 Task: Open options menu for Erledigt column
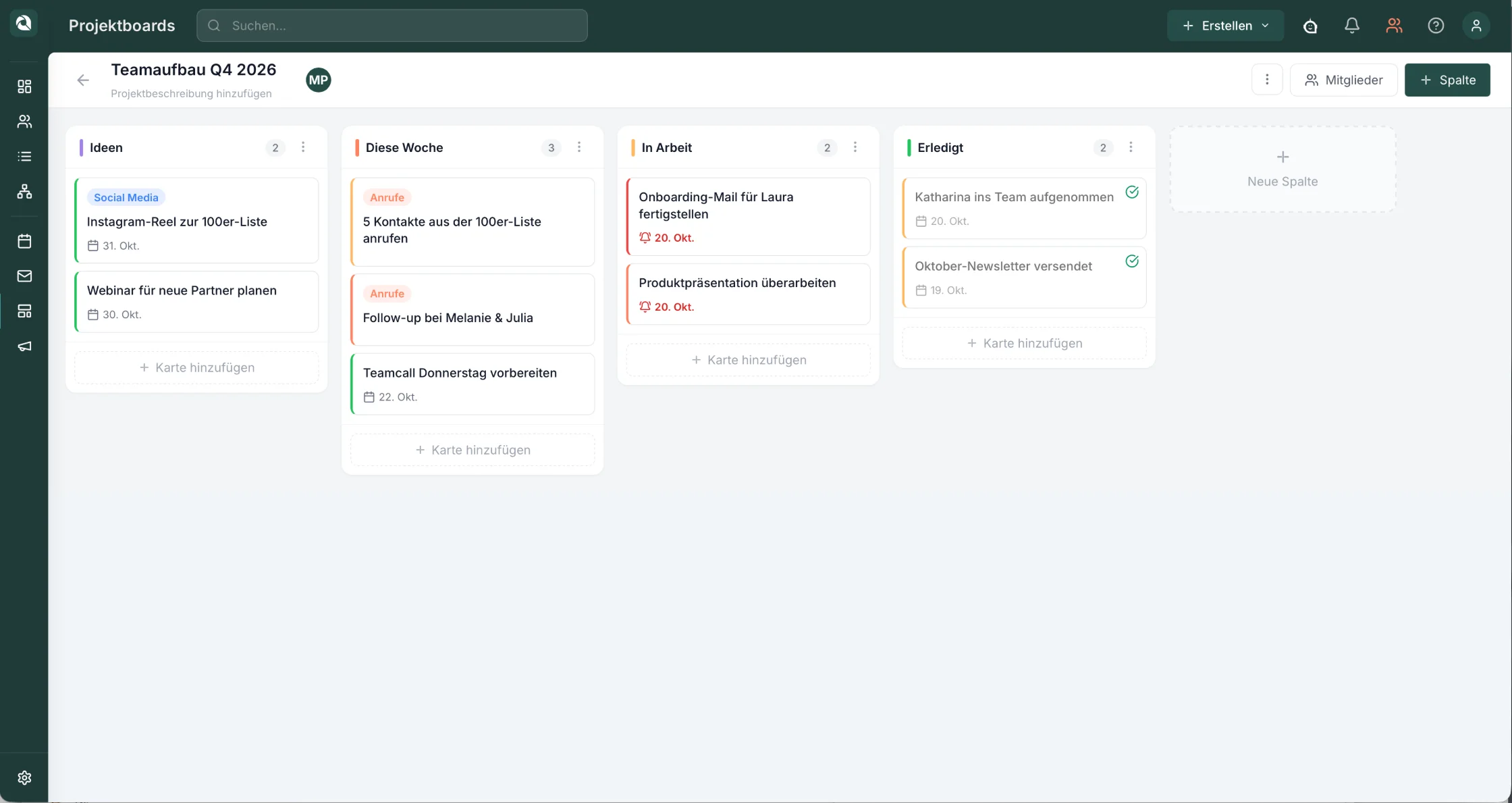click(x=1131, y=147)
